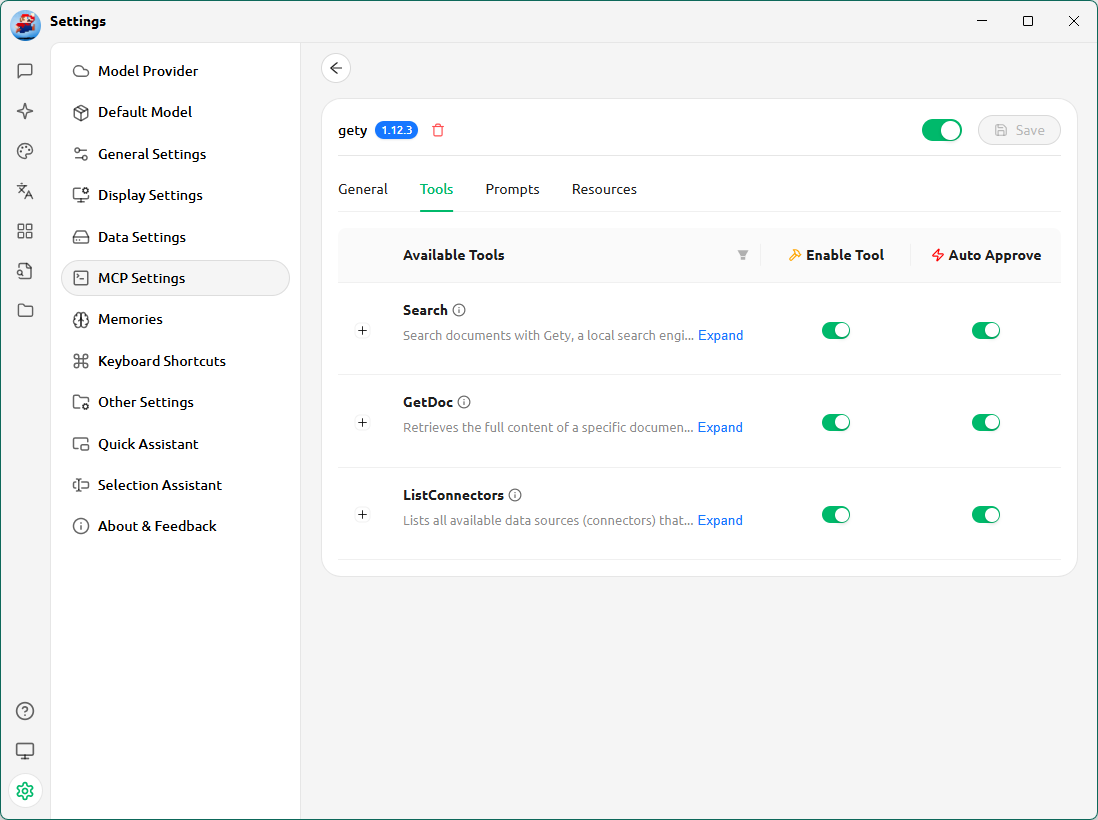Toggle the gety server enable switch
1098x820 pixels.
pos(942,130)
